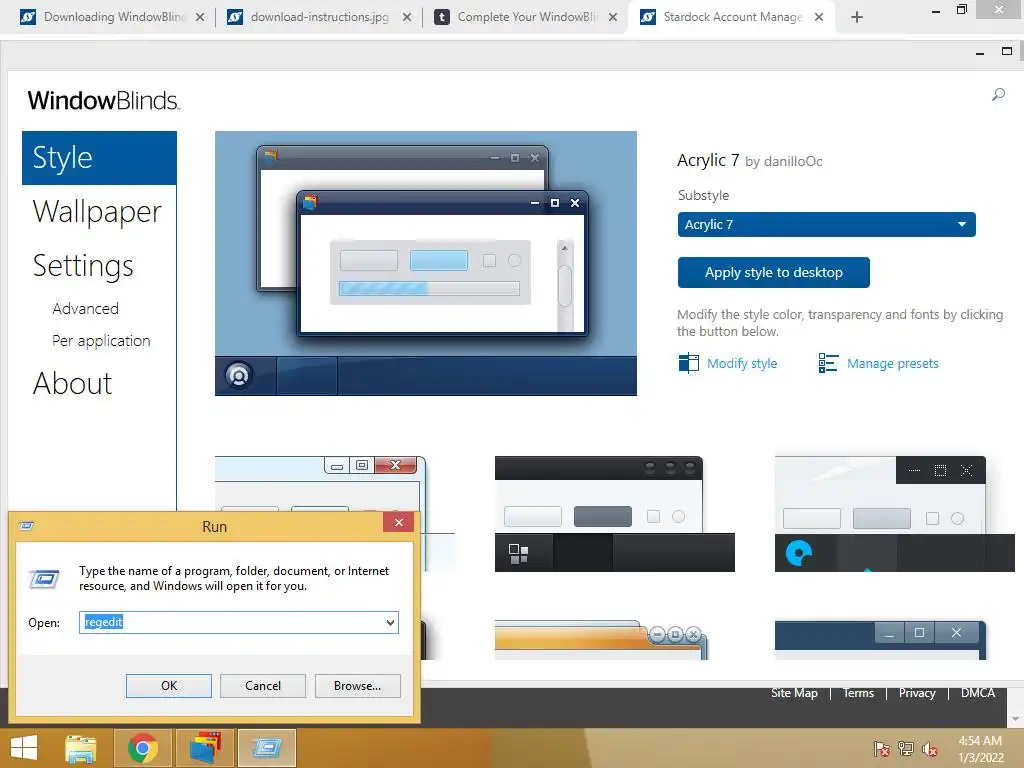This screenshot has width=1024, height=768.
Task: Select the orange-toolbar style thumbnail
Action: 601,640
